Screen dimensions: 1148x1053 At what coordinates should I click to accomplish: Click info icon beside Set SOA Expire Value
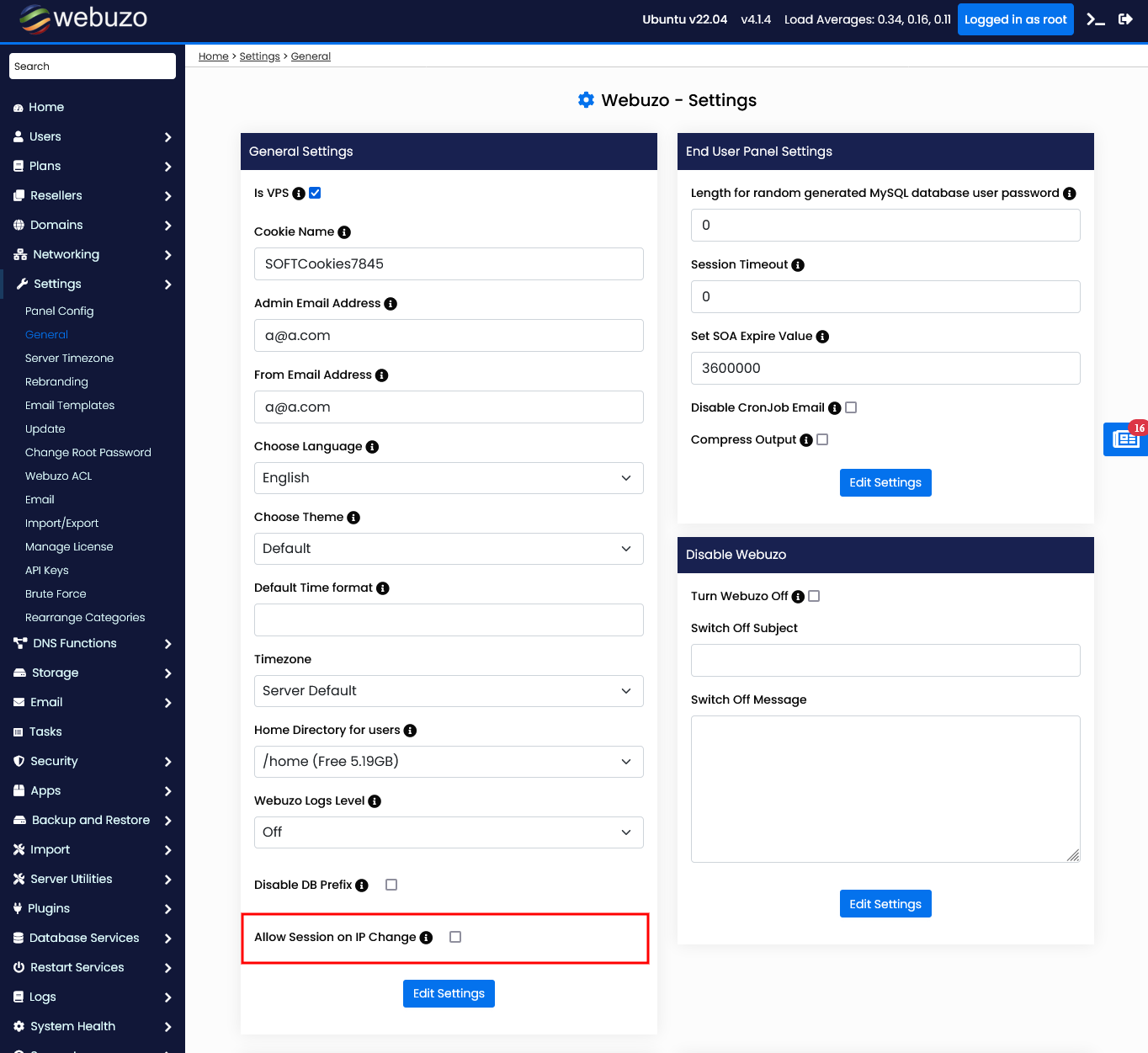tap(822, 337)
